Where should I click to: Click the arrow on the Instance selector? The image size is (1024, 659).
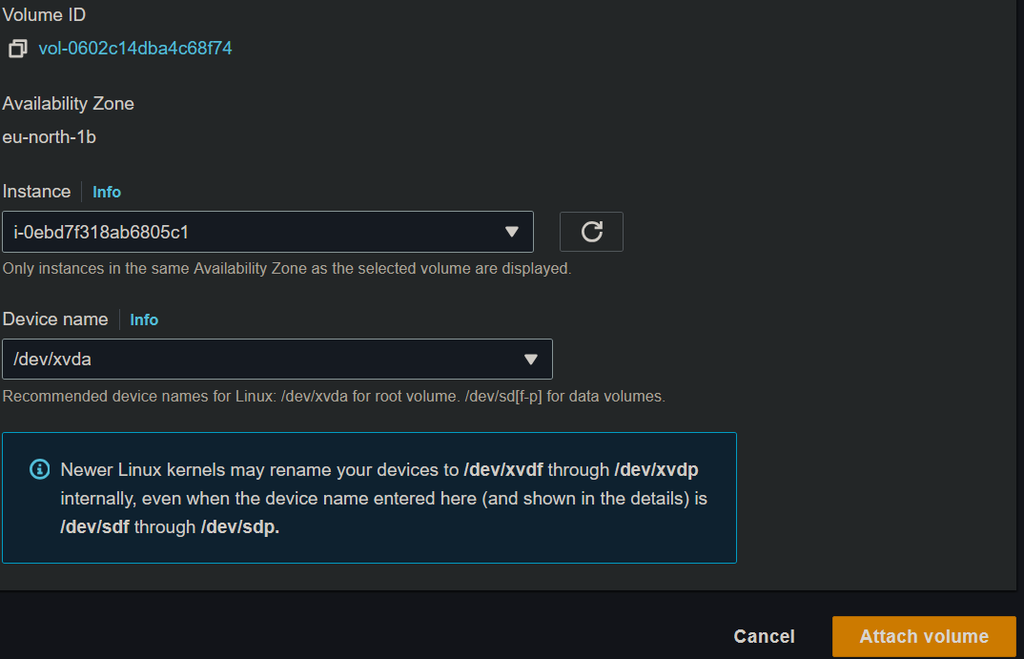(x=512, y=232)
